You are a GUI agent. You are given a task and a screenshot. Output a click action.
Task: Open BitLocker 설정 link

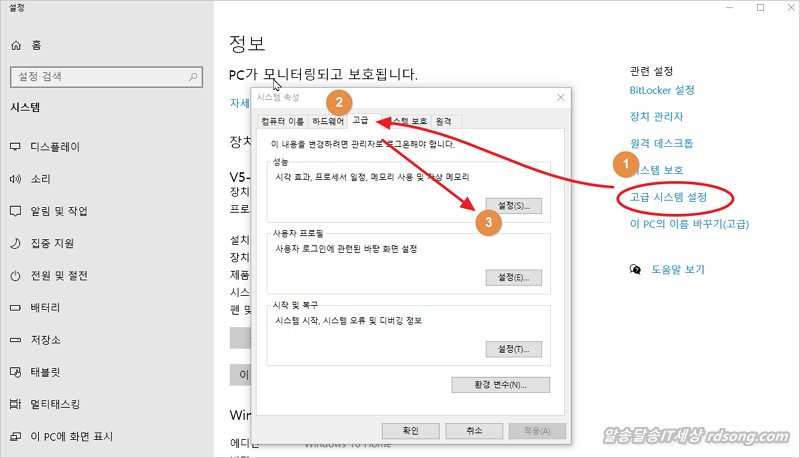pos(662,90)
